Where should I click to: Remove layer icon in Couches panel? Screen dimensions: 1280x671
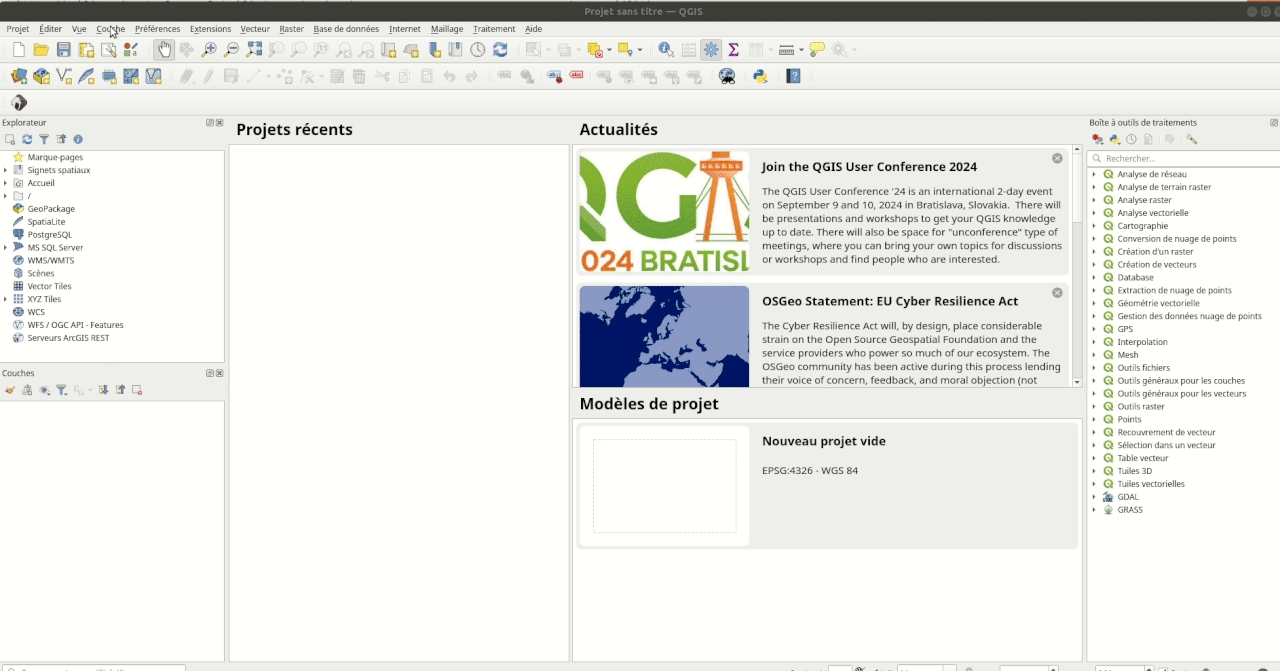(x=137, y=390)
